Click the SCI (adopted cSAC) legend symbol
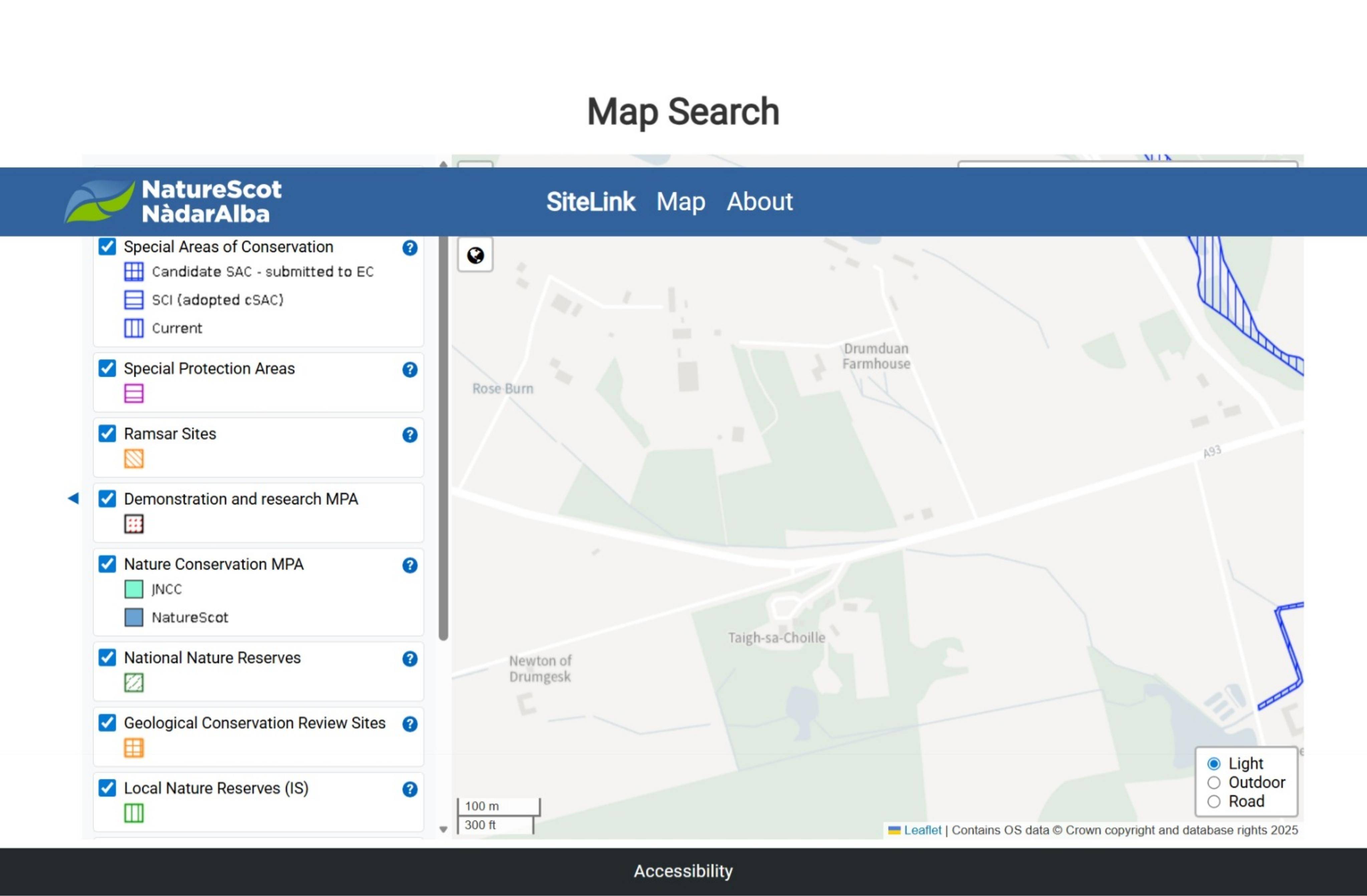Screen dimensions: 1367x896 pyautogui.click(x=134, y=300)
